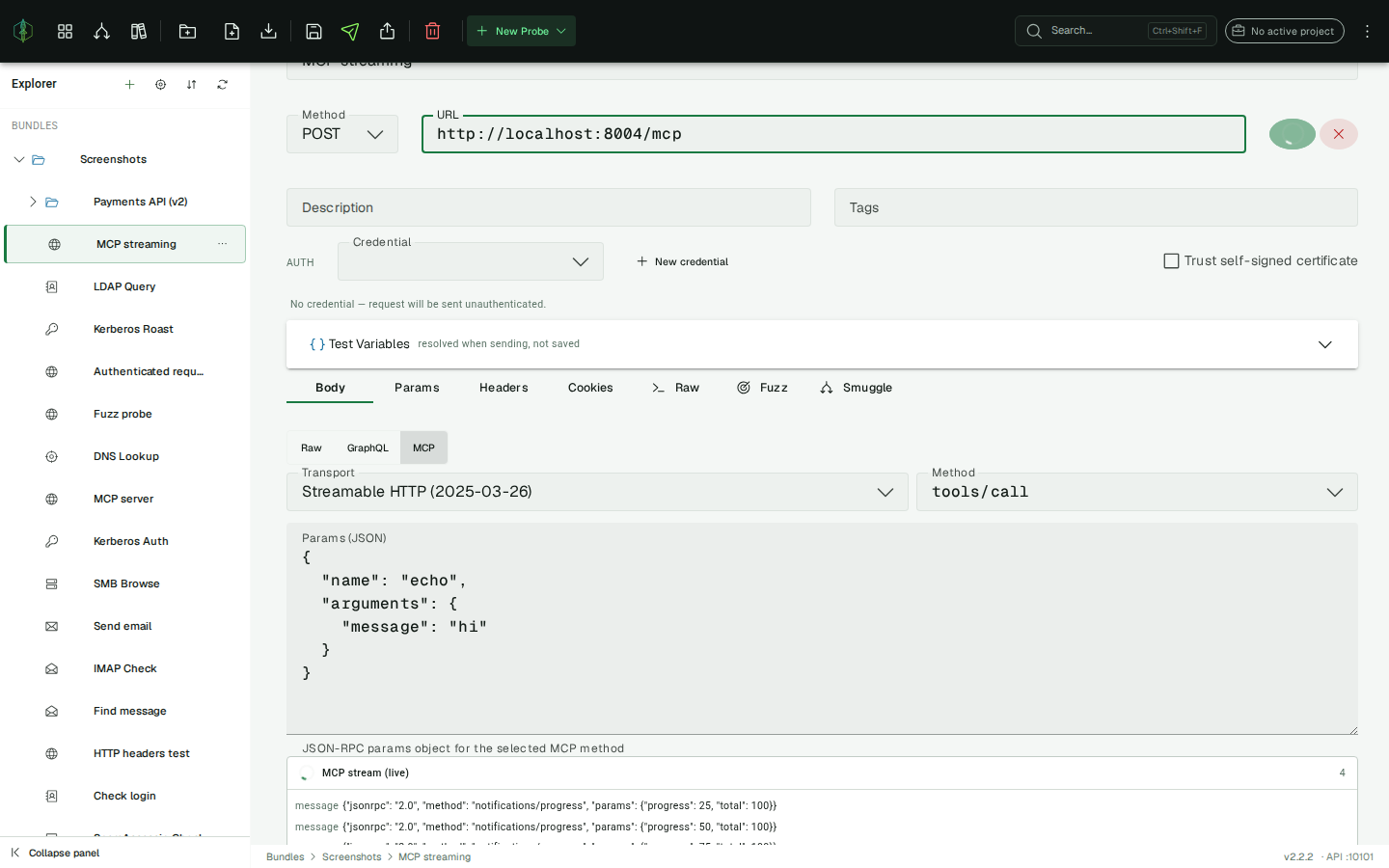Send the probe with paper plane icon
The image size is (1389, 868).
coord(350,31)
